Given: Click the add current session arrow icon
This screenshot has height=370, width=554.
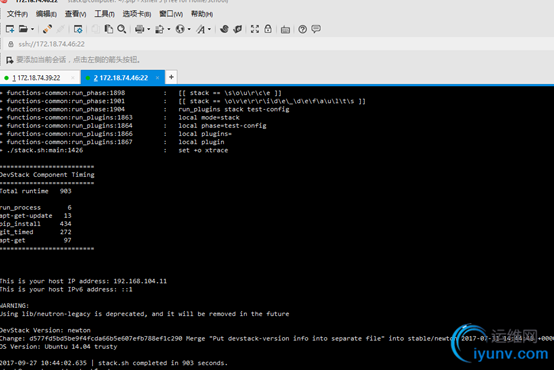Looking at the screenshot, I should coord(10,60).
